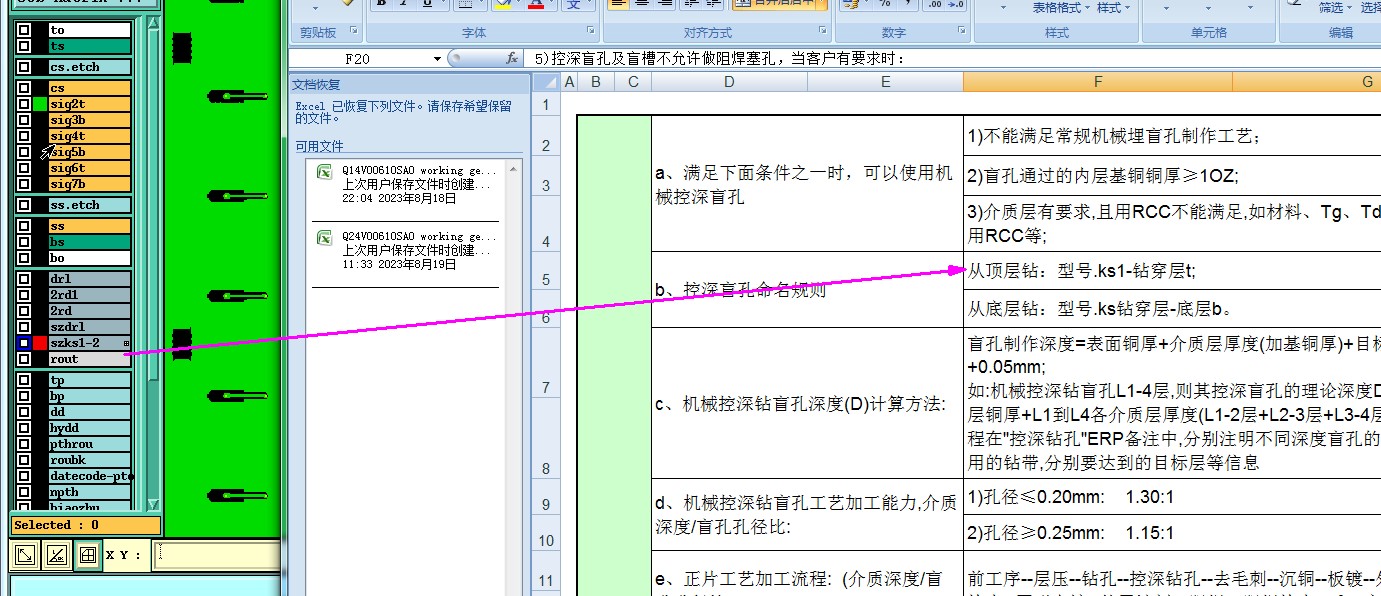This screenshot has width=1381, height=596.
Task: Select layer bs in the layer list
Action: tap(90, 242)
